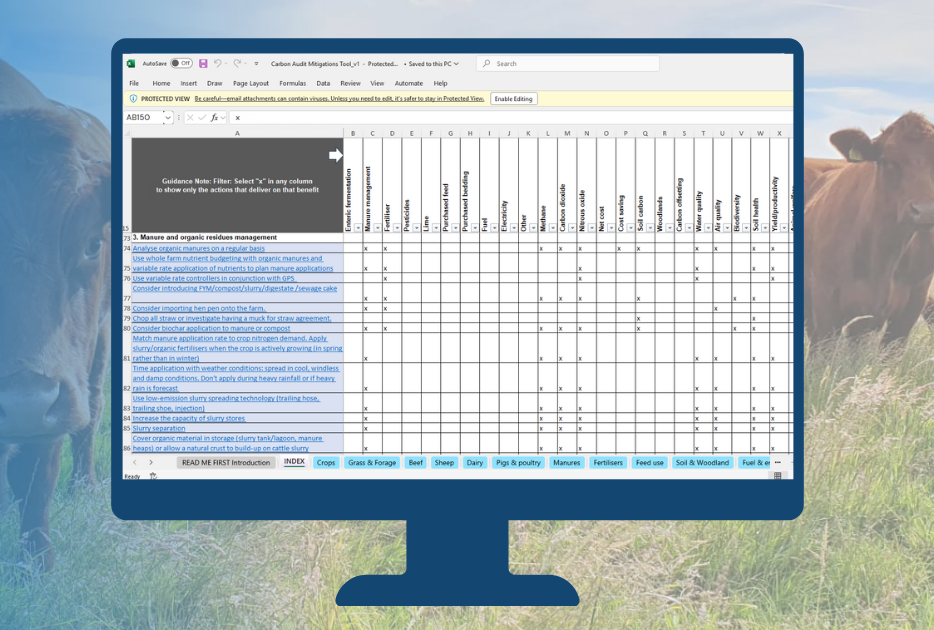Open the Insert ribbon tab
934x630 pixels.
pyautogui.click(x=188, y=83)
